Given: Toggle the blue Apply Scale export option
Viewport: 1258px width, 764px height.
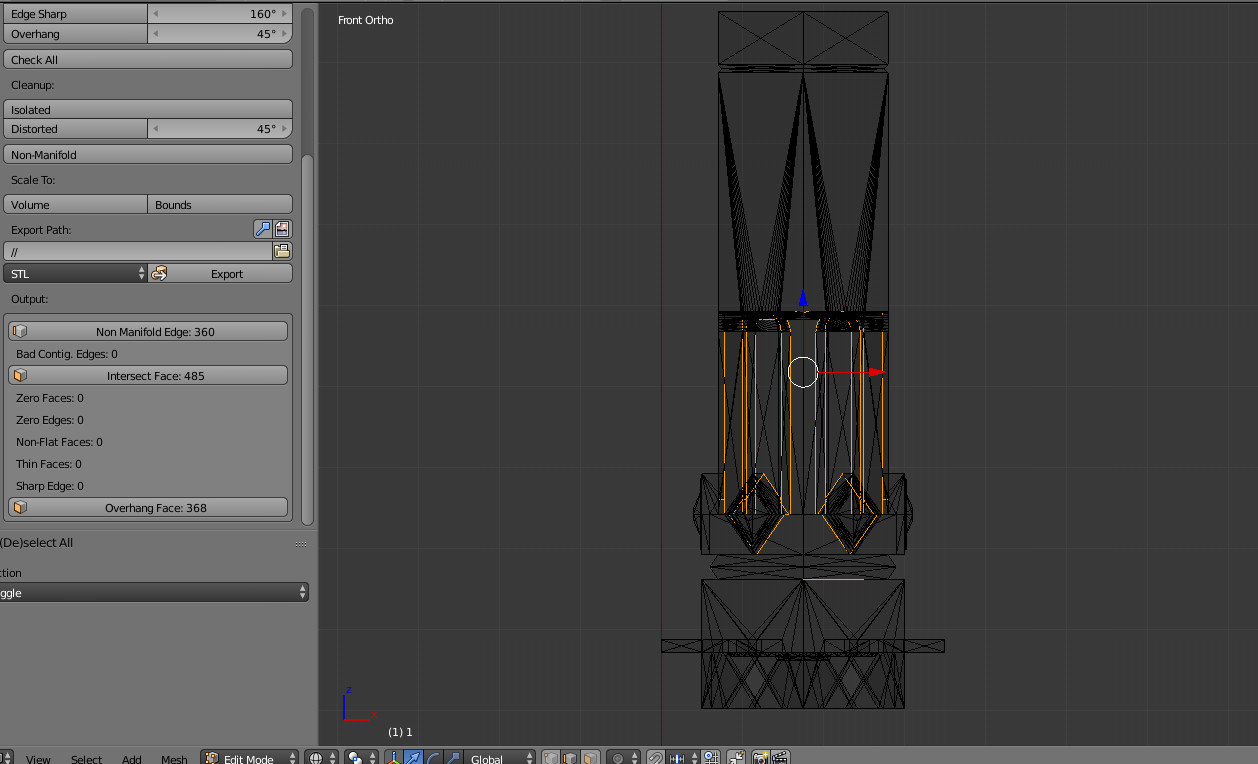Looking at the screenshot, I should click(263, 229).
